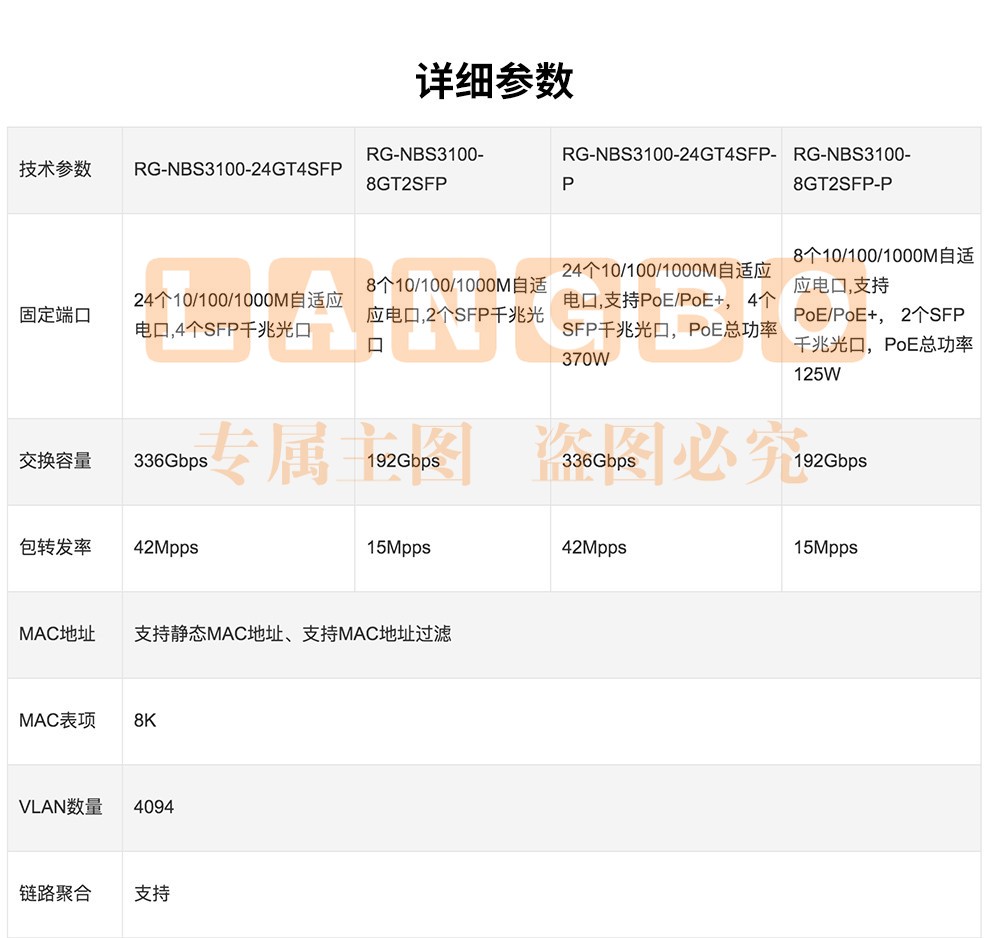Select the 包转发率 row label
Viewport: 990px width, 938px height.
coord(55,547)
